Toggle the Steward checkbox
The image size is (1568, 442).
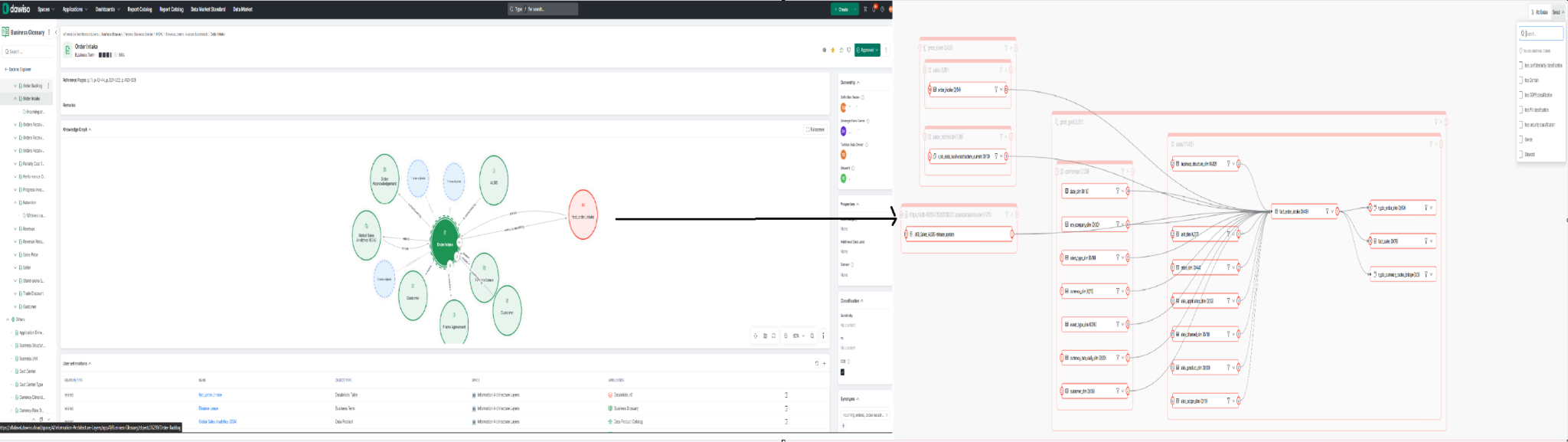1521,154
